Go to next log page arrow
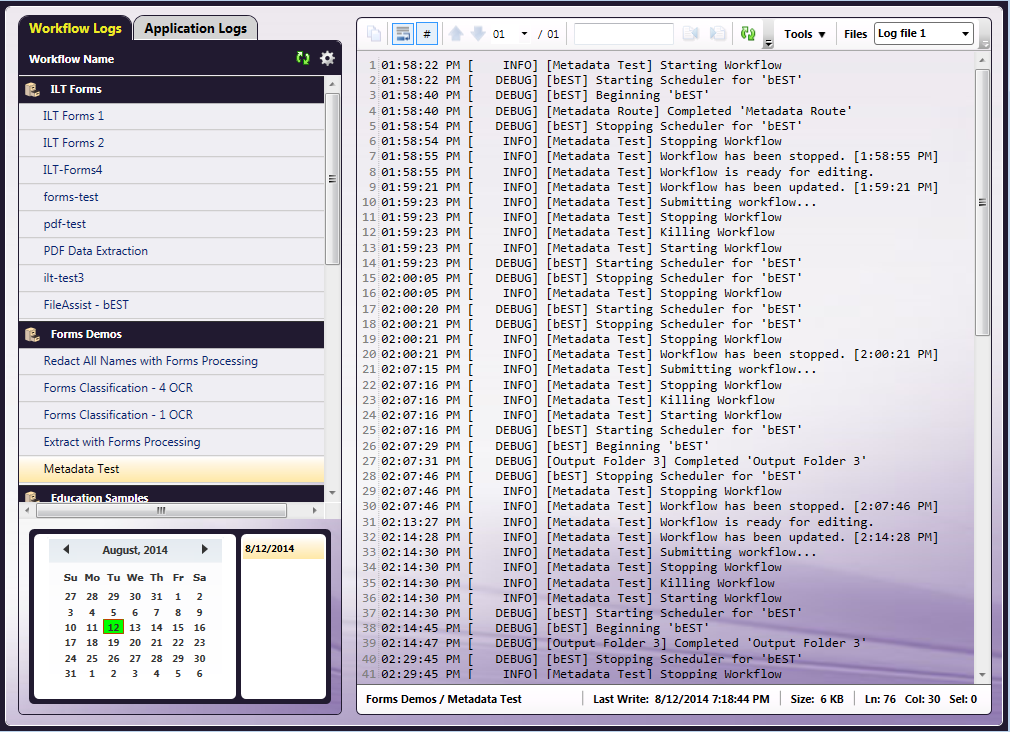The image size is (1010, 732). [x=478, y=33]
